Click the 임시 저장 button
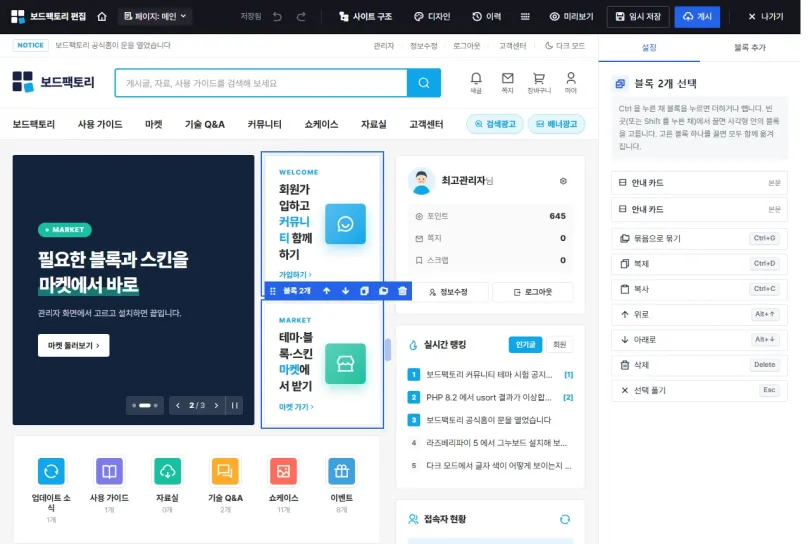 coord(638,17)
